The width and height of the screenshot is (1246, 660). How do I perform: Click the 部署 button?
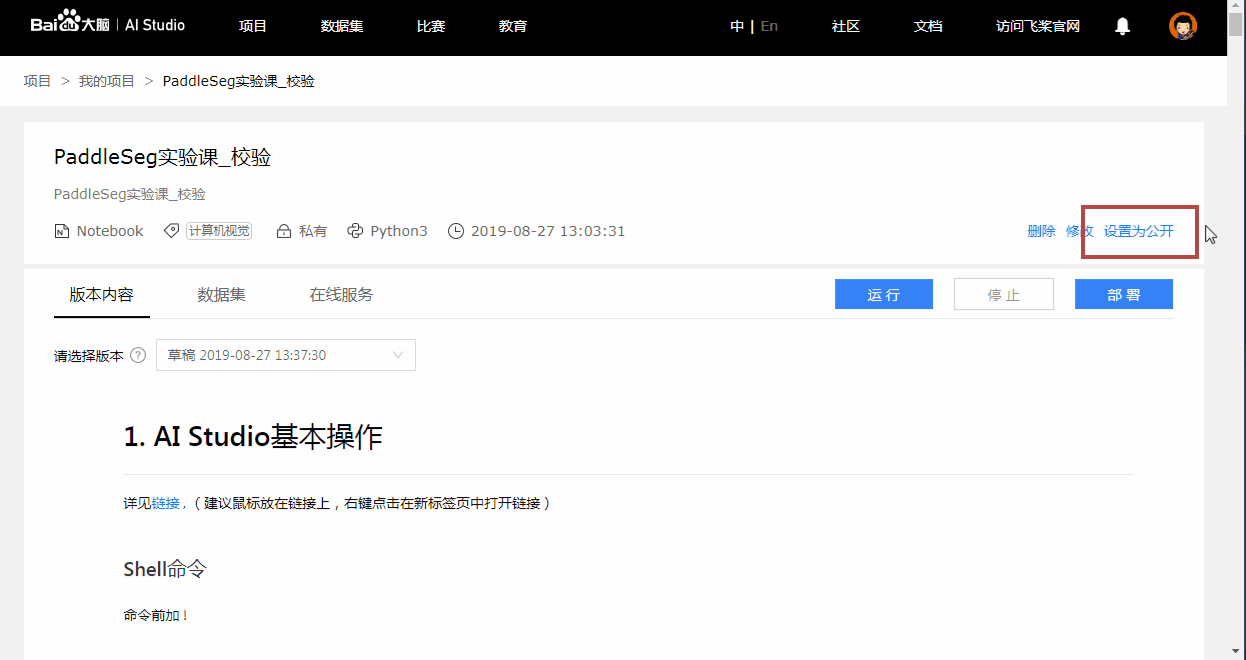point(1124,294)
